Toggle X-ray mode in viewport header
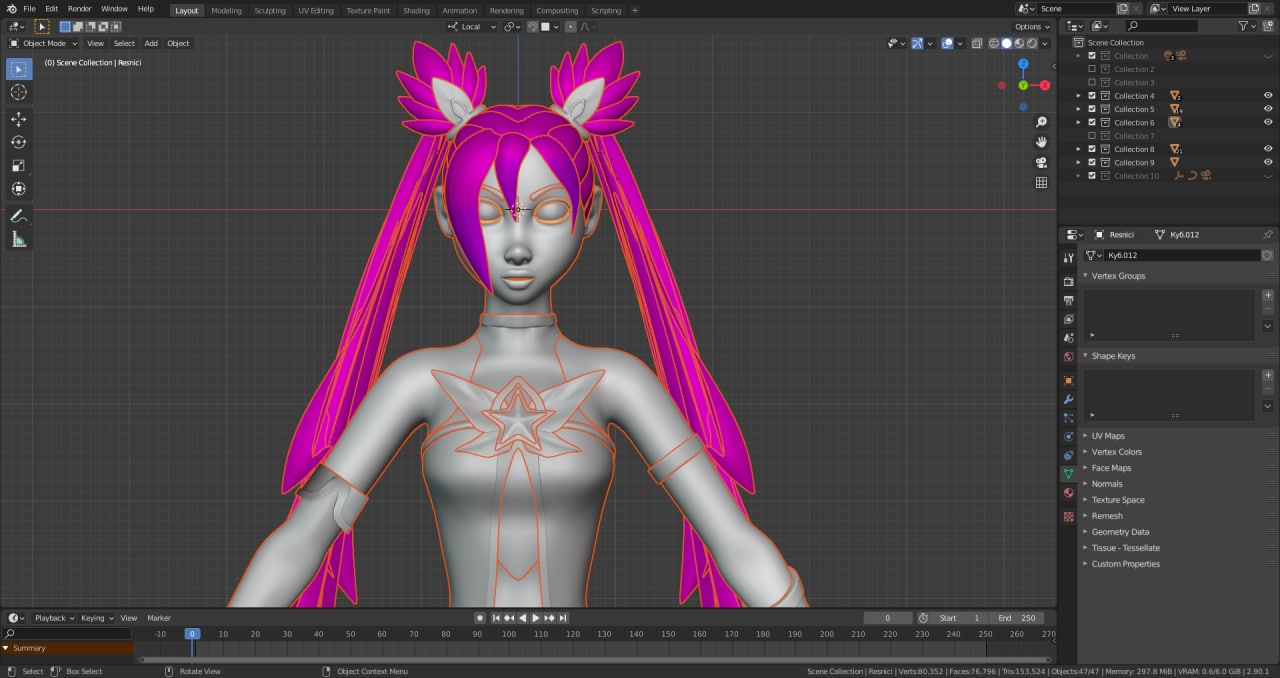This screenshot has width=1280, height=678. click(x=977, y=43)
